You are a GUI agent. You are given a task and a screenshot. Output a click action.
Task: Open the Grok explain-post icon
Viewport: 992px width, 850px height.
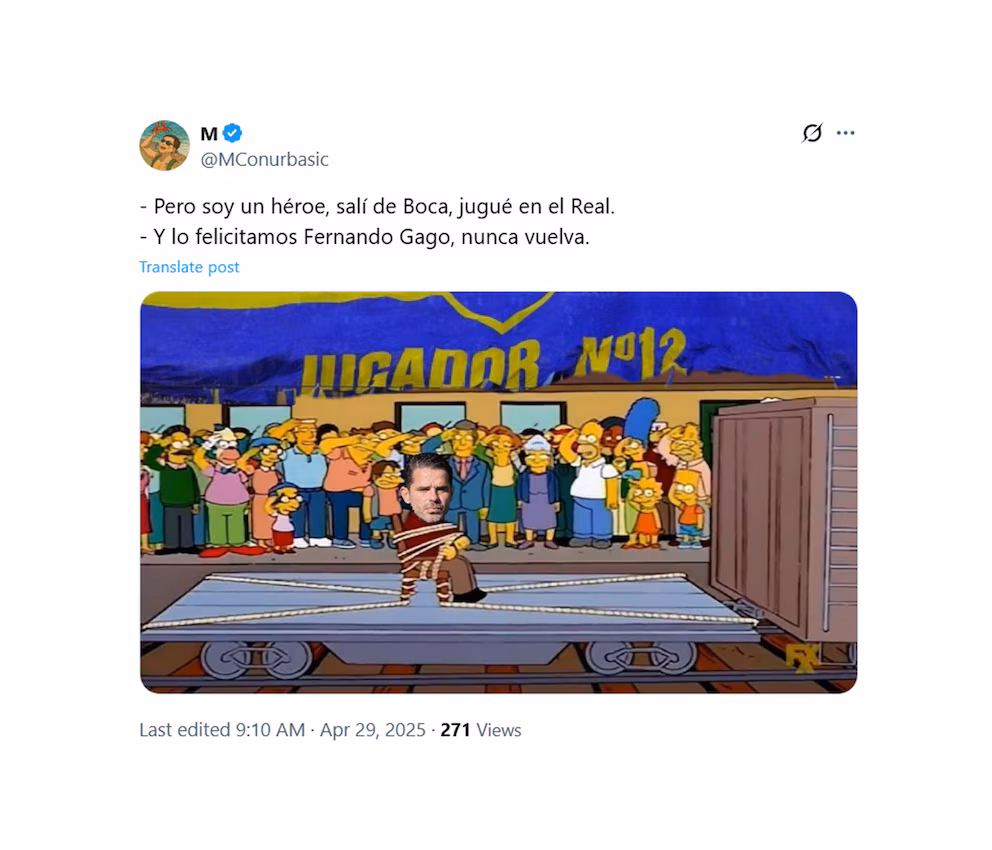pyautogui.click(x=812, y=133)
